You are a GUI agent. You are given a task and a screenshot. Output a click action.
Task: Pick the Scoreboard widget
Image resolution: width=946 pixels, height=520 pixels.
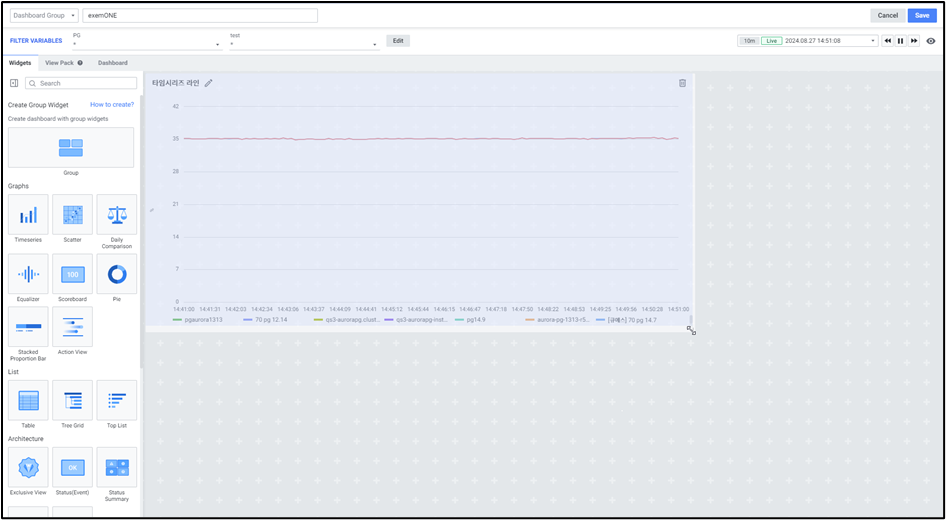click(x=72, y=274)
